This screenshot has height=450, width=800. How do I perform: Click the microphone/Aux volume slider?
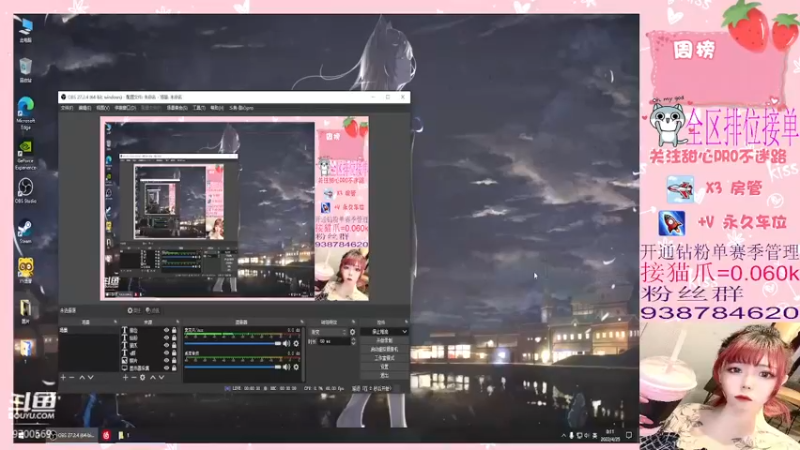[233, 344]
